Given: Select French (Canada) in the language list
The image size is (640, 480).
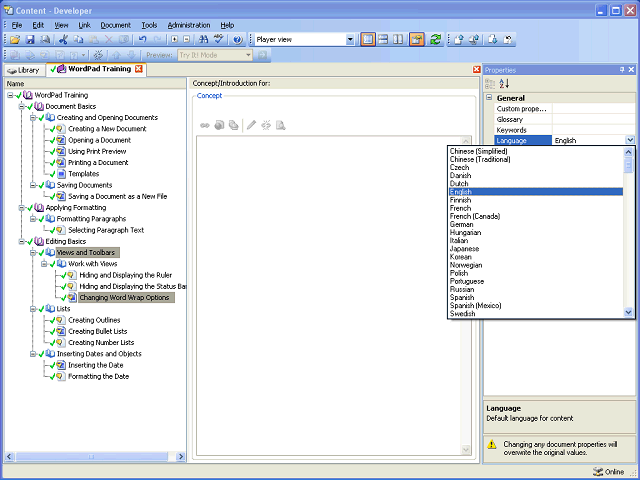Looking at the screenshot, I should (x=475, y=216).
